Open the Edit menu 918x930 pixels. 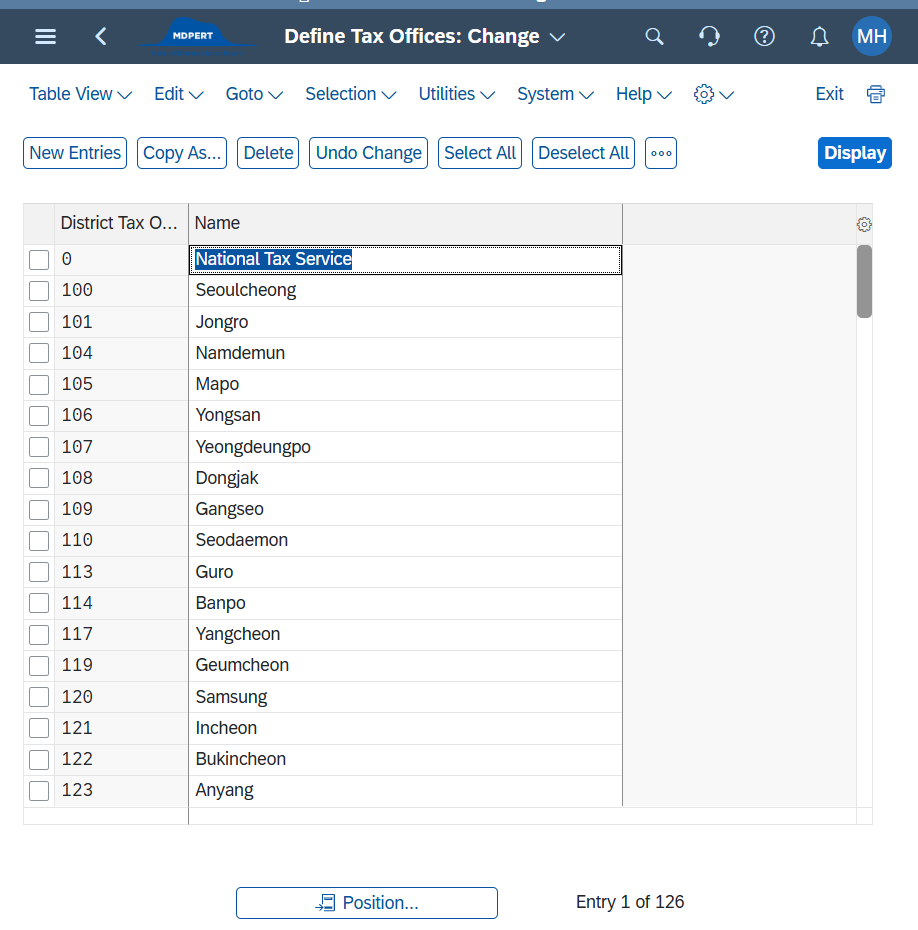(x=178, y=94)
